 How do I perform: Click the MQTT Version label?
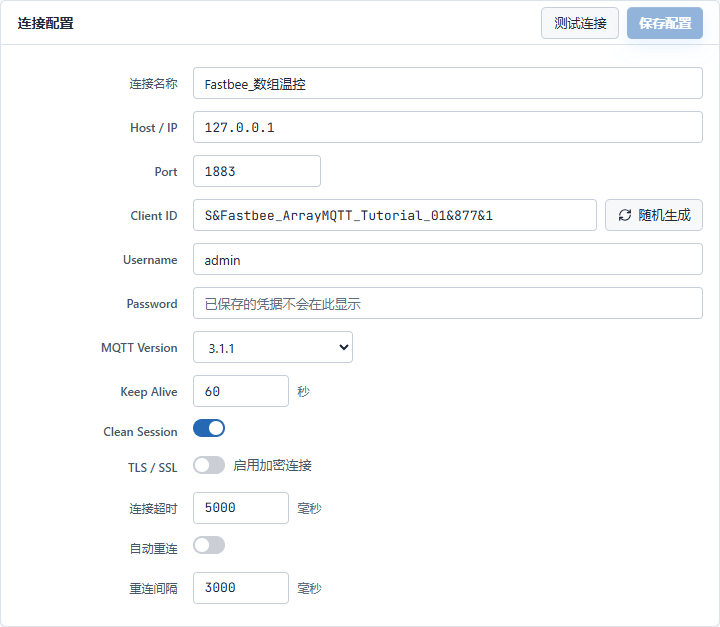pos(139,348)
